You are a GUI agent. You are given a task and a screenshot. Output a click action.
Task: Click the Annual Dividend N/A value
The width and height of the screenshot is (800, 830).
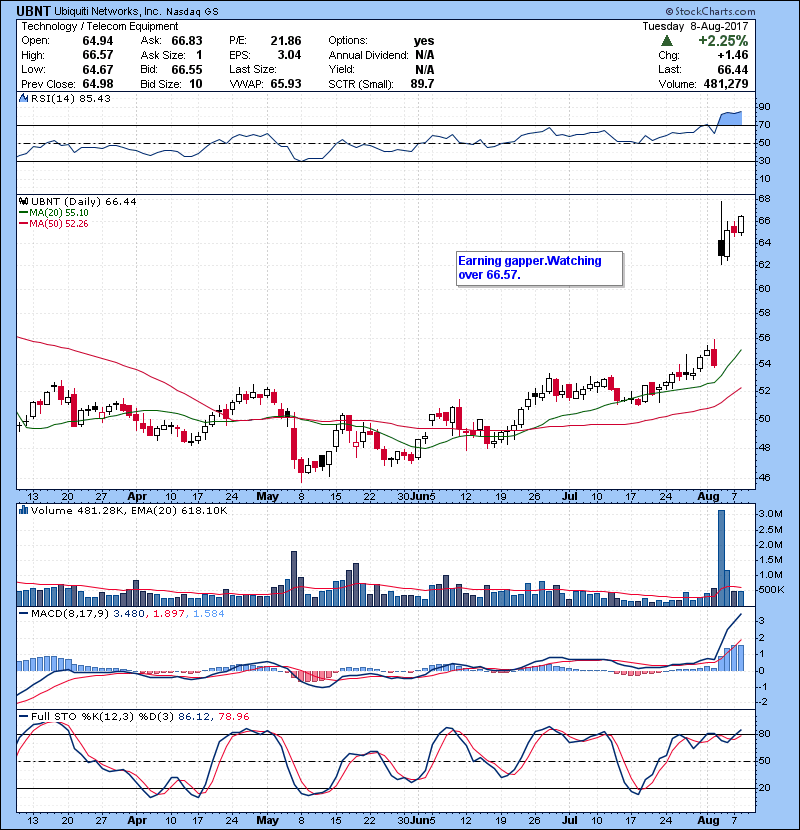(x=425, y=55)
